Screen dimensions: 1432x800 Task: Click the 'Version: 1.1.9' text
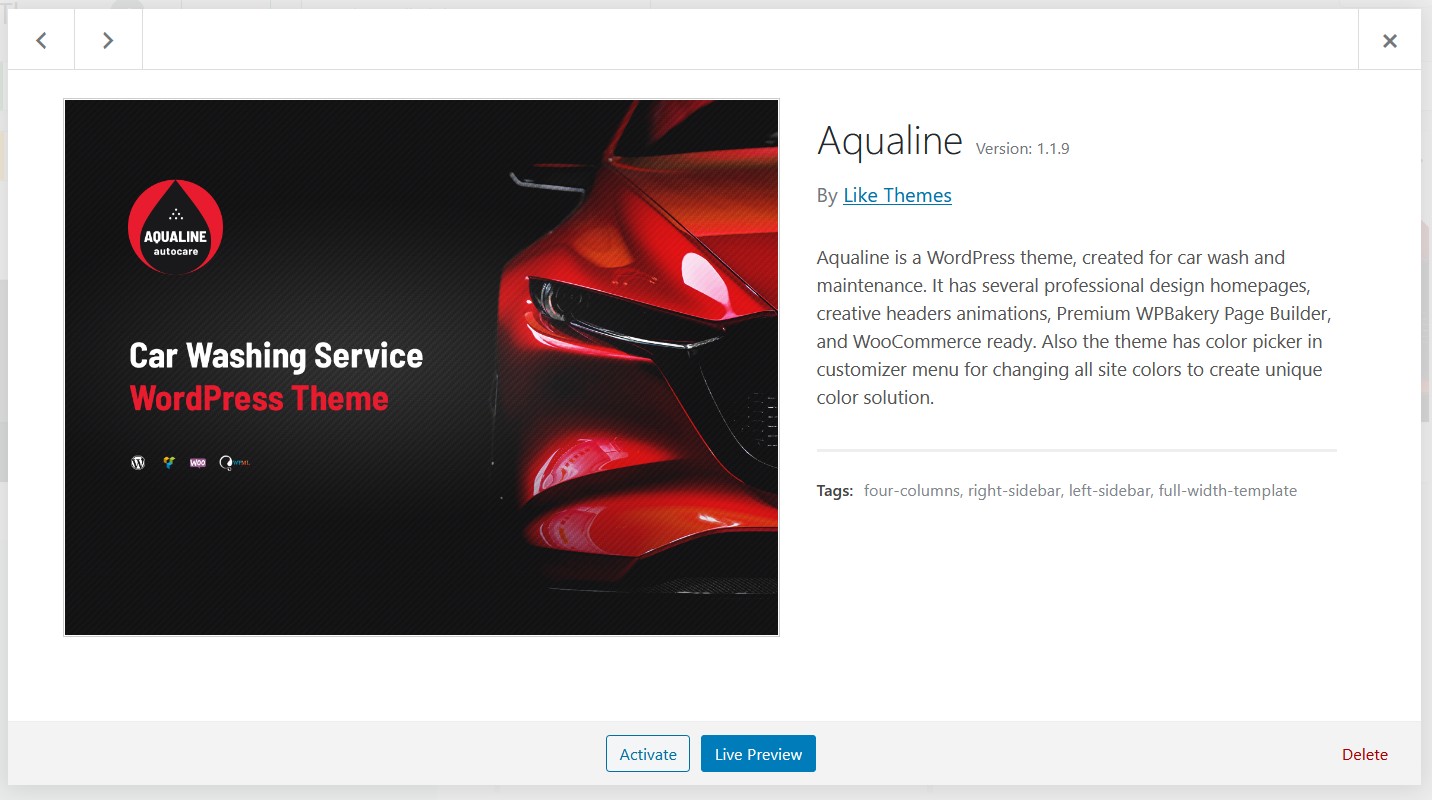pos(1022,148)
